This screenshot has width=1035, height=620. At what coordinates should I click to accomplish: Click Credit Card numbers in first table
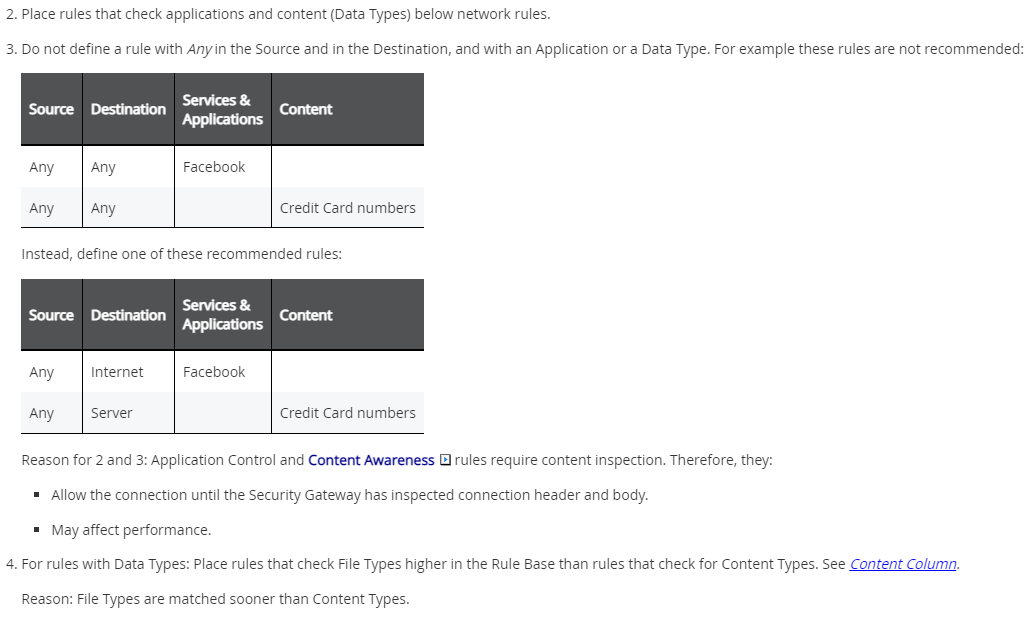tap(347, 208)
